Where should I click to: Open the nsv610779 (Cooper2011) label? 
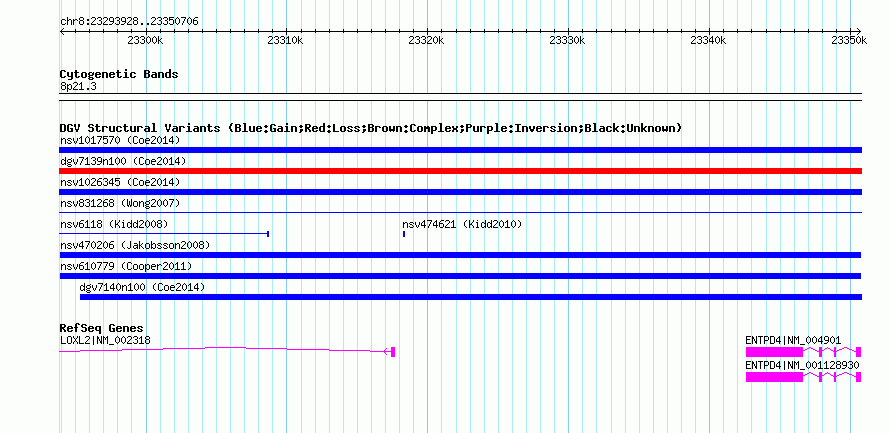[126, 266]
